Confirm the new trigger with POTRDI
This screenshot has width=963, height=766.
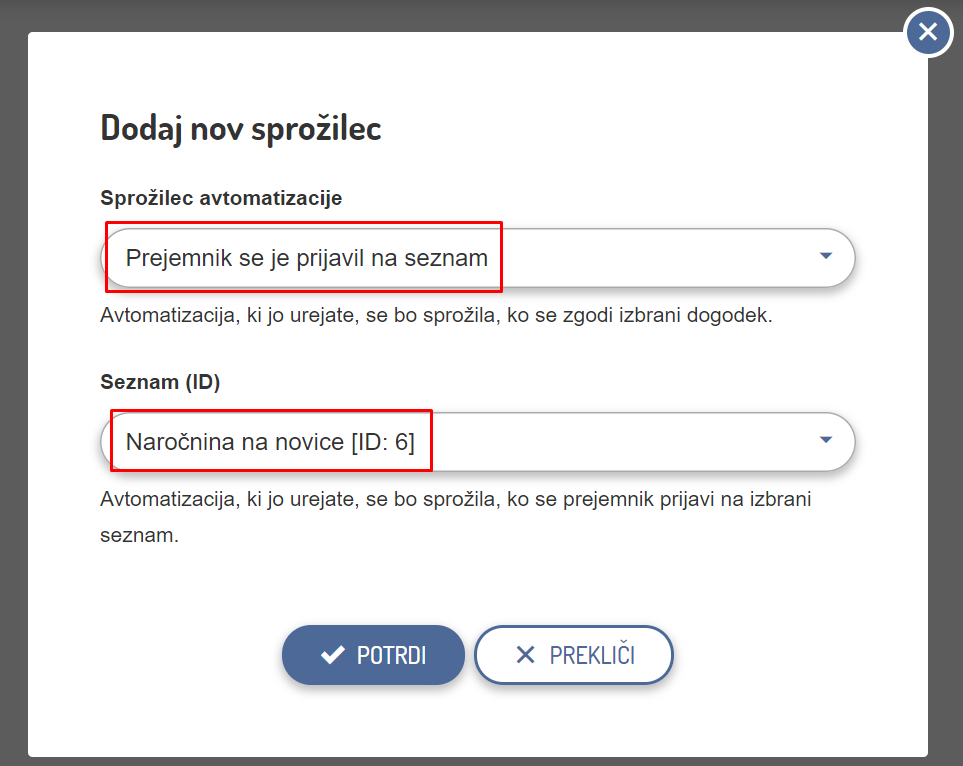pos(373,655)
